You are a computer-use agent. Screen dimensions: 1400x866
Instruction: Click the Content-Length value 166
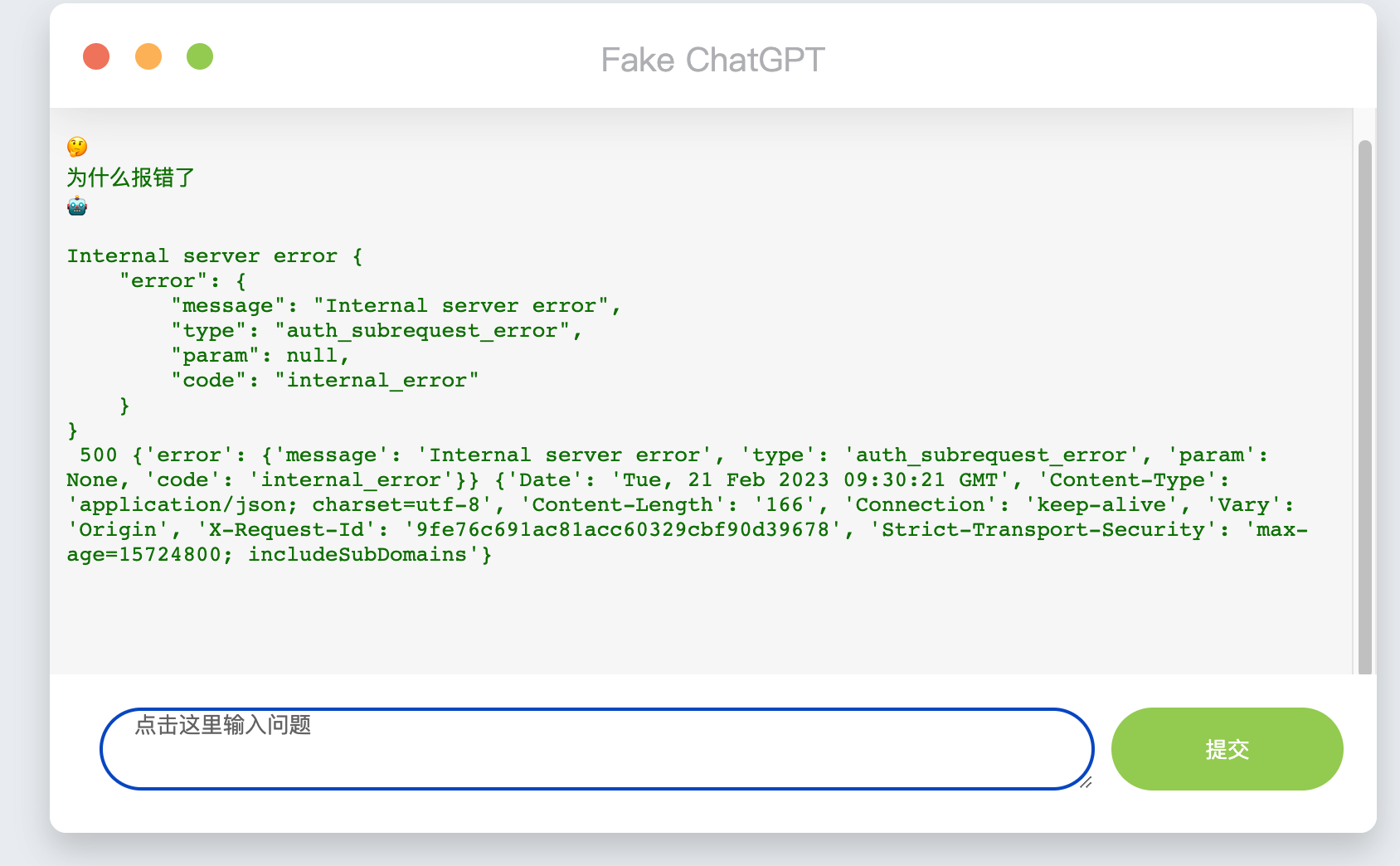click(784, 504)
